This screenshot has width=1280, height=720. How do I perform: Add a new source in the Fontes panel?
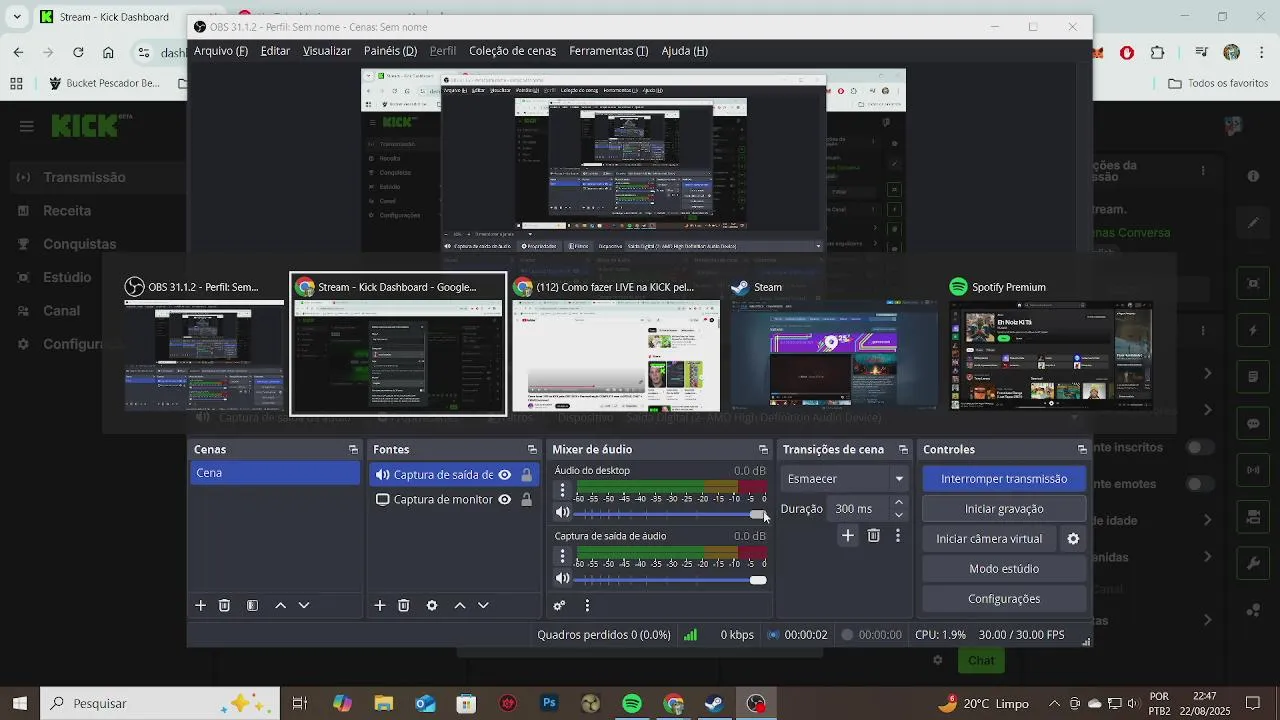coord(379,605)
